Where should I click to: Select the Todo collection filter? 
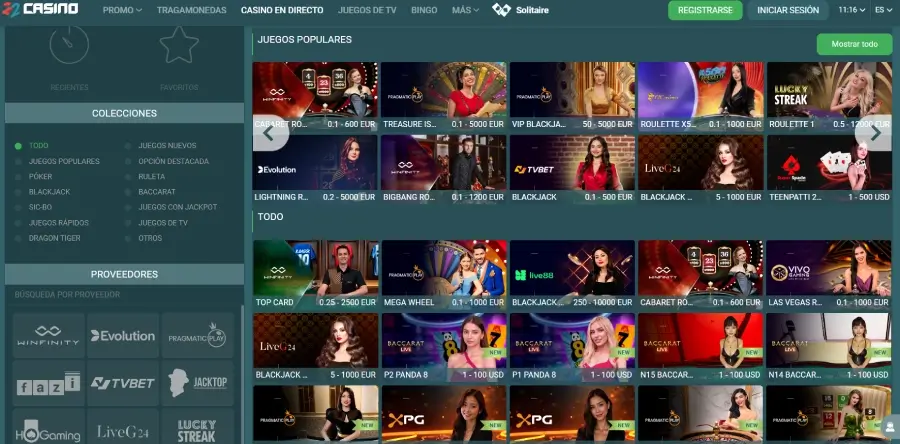38,146
